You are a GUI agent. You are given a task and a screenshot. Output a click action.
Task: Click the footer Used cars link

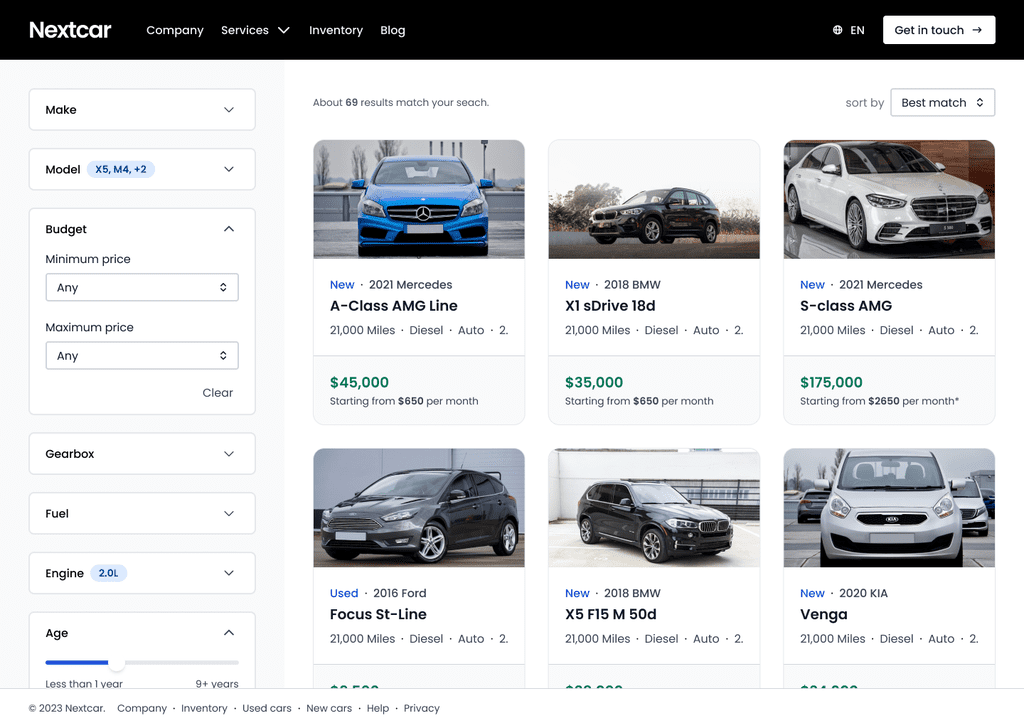266,708
